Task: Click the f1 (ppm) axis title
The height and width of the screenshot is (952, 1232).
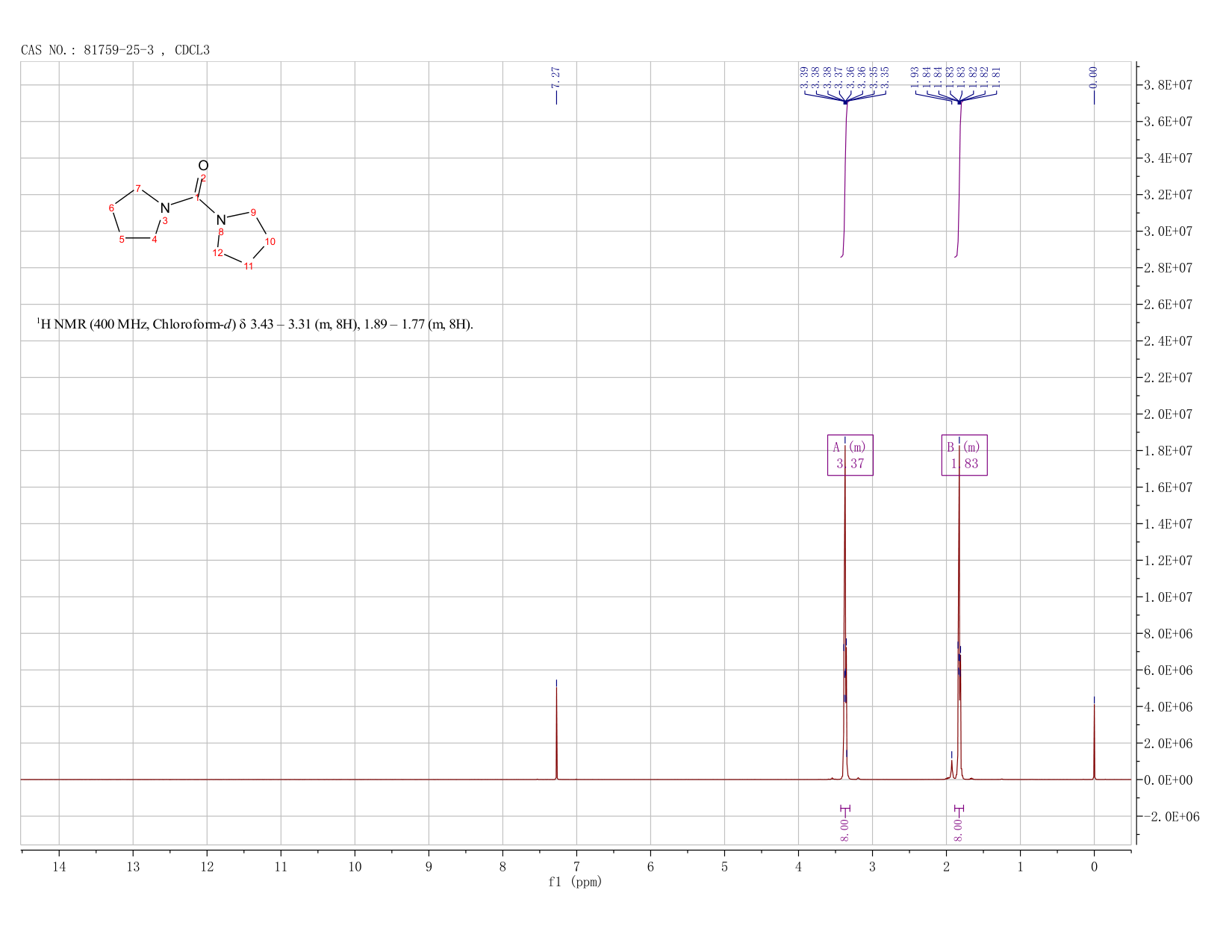Action: [x=575, y=882]
